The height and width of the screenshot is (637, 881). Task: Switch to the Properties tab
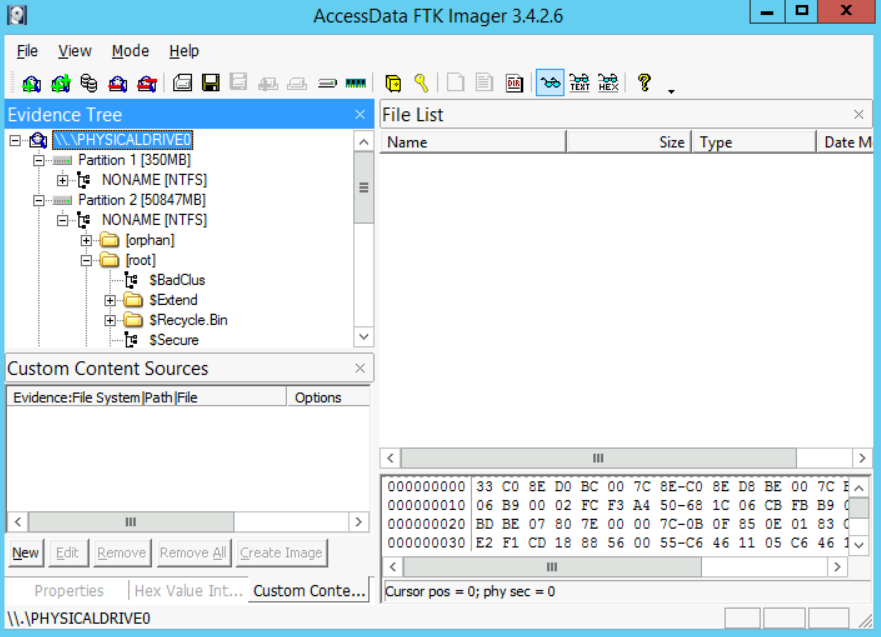[69, 591]
